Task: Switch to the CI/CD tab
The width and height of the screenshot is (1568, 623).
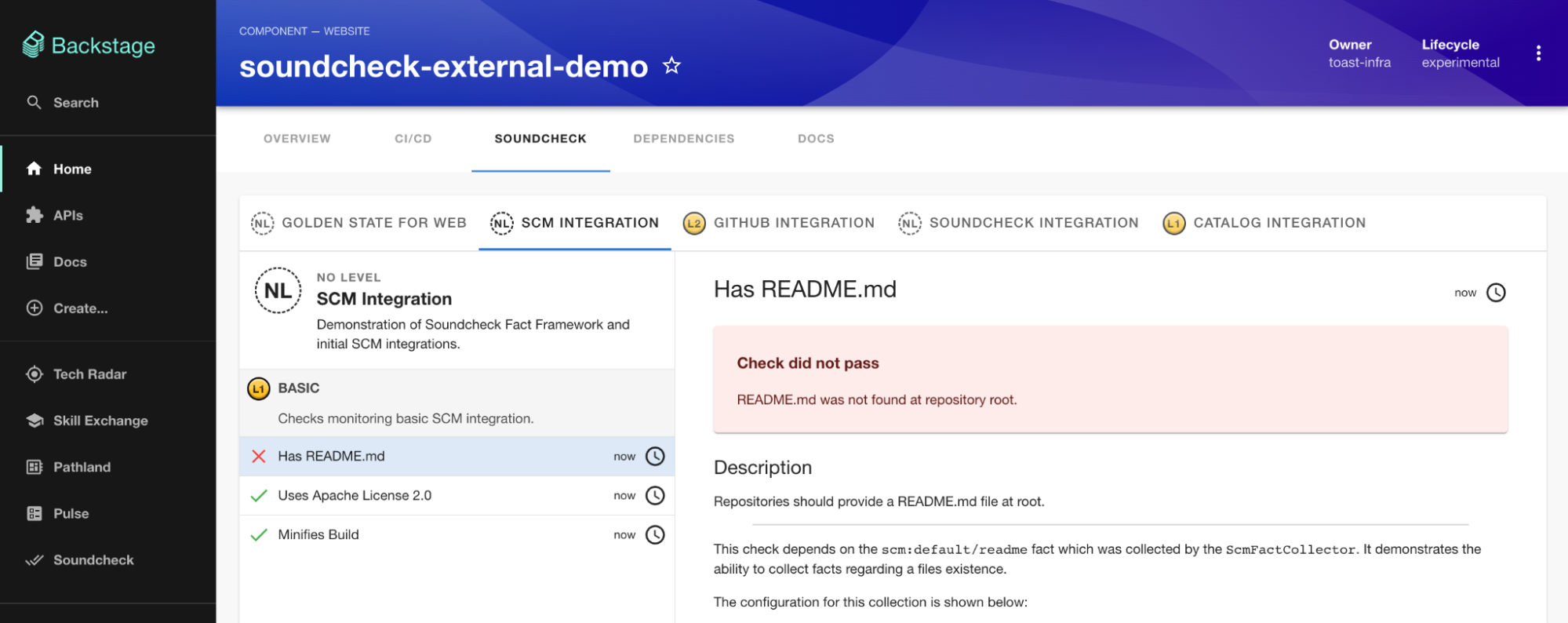Action: (413, 139)
